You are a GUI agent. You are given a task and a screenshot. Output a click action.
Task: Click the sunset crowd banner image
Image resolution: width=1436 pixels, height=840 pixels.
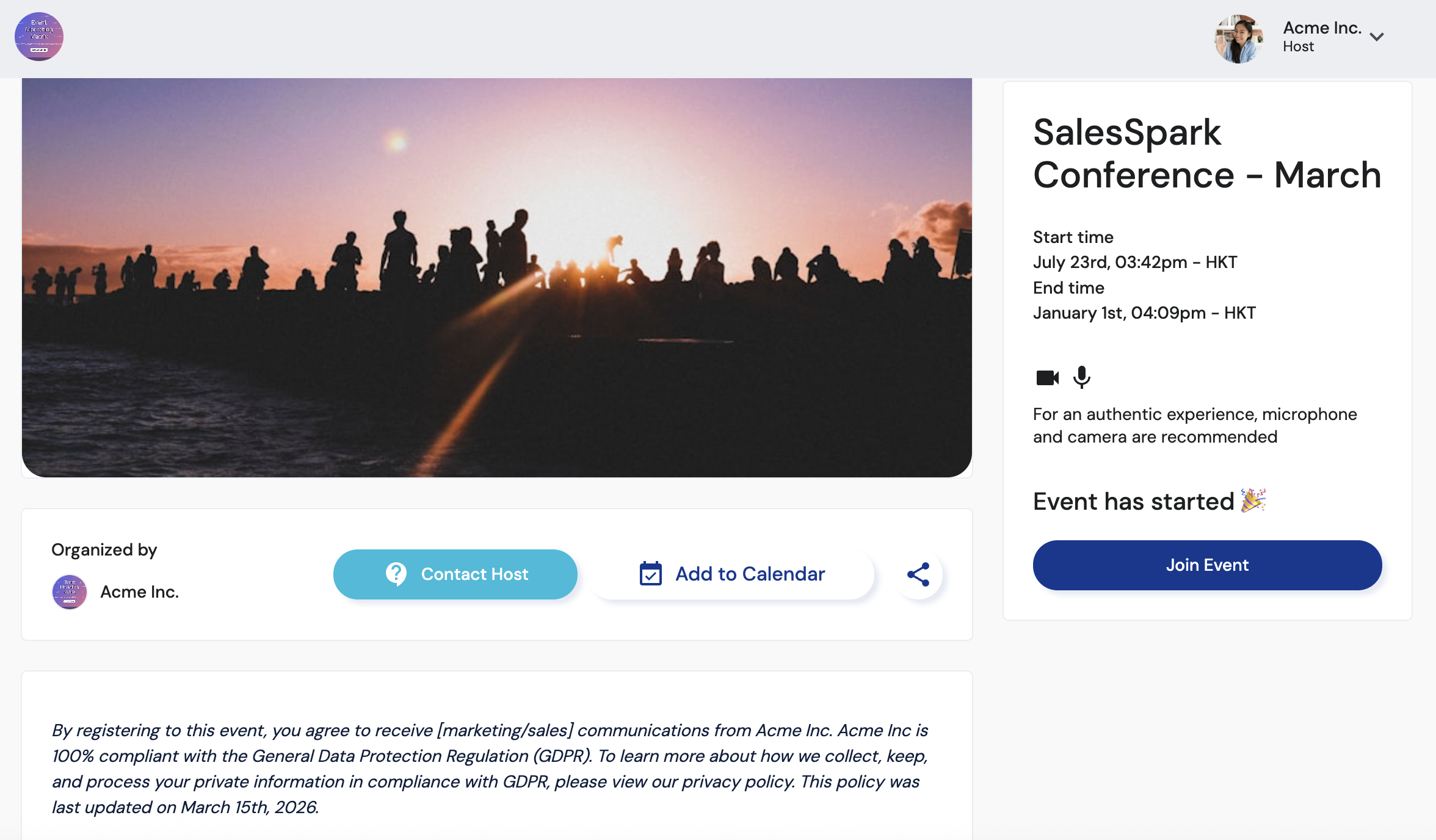coord(497,278)
